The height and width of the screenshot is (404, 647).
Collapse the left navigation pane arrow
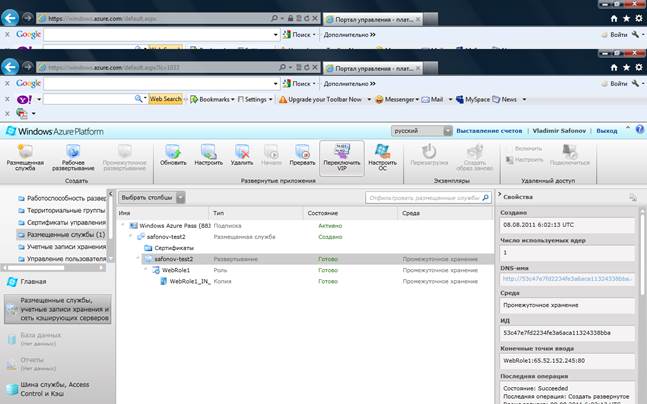coord(110,194)
